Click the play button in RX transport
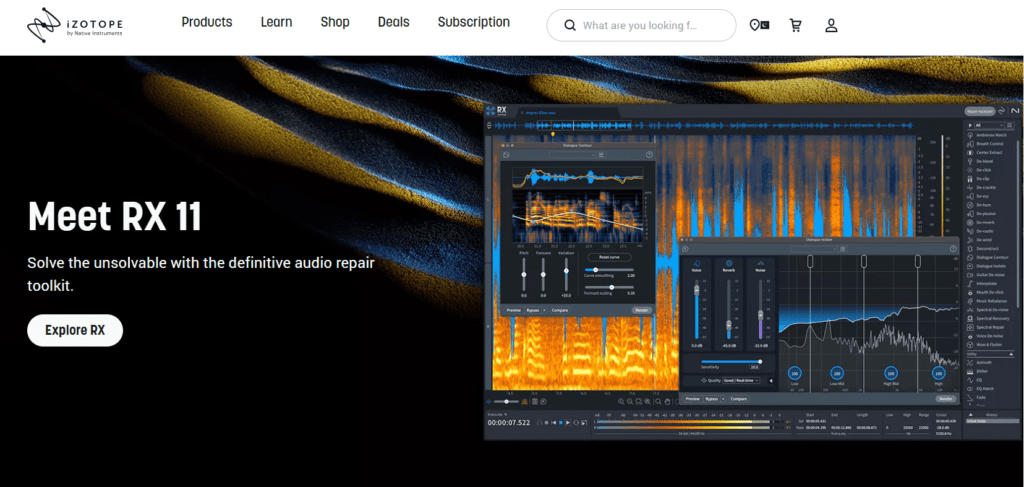Viewport: 1024px width, 487px height. [568, 422]
